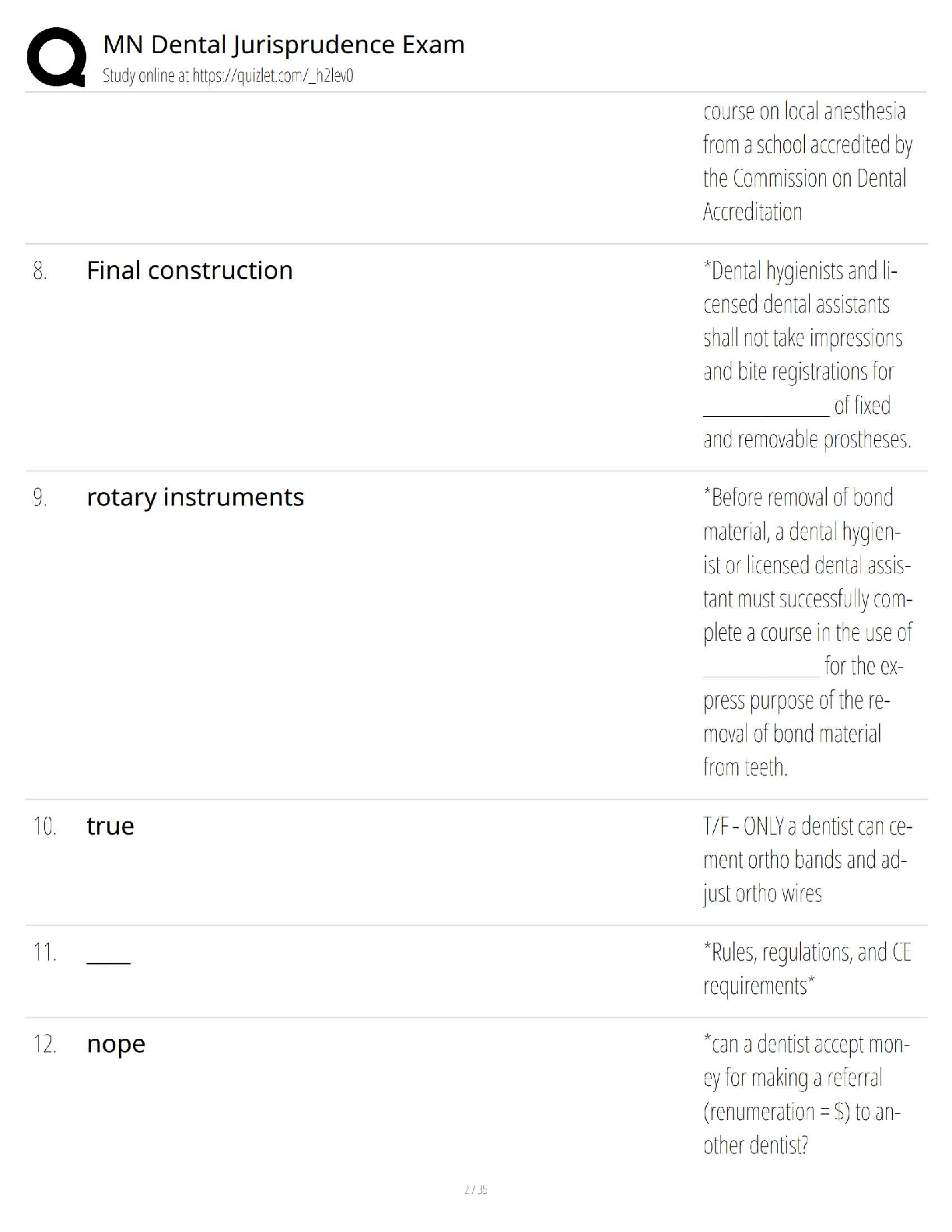Select the term "Final construction"
Viewport: 952px width, 1232px height.
(x=189, y=271)
